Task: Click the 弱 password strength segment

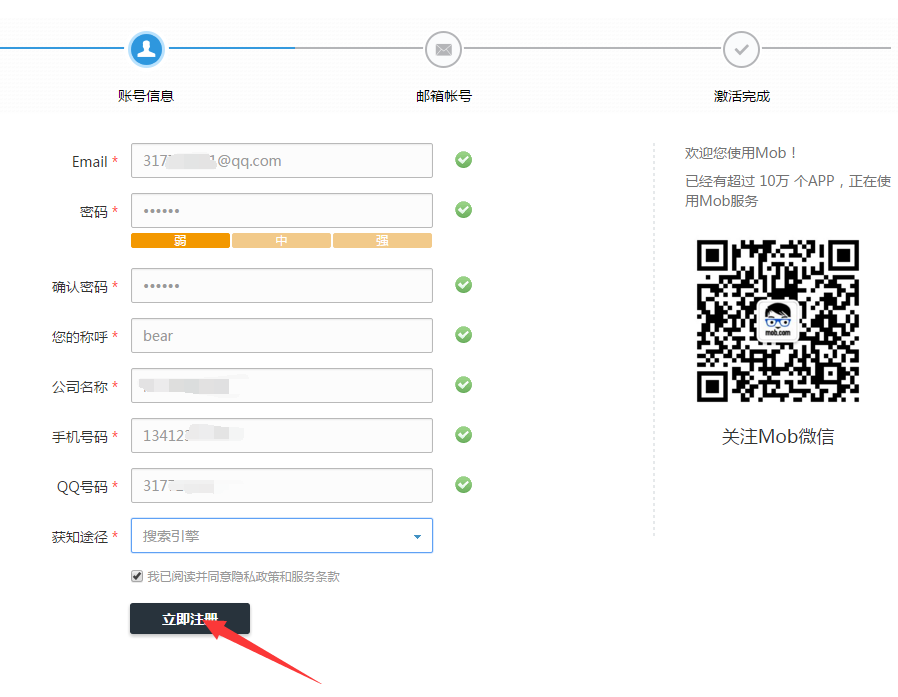Action: click(180, 241)
